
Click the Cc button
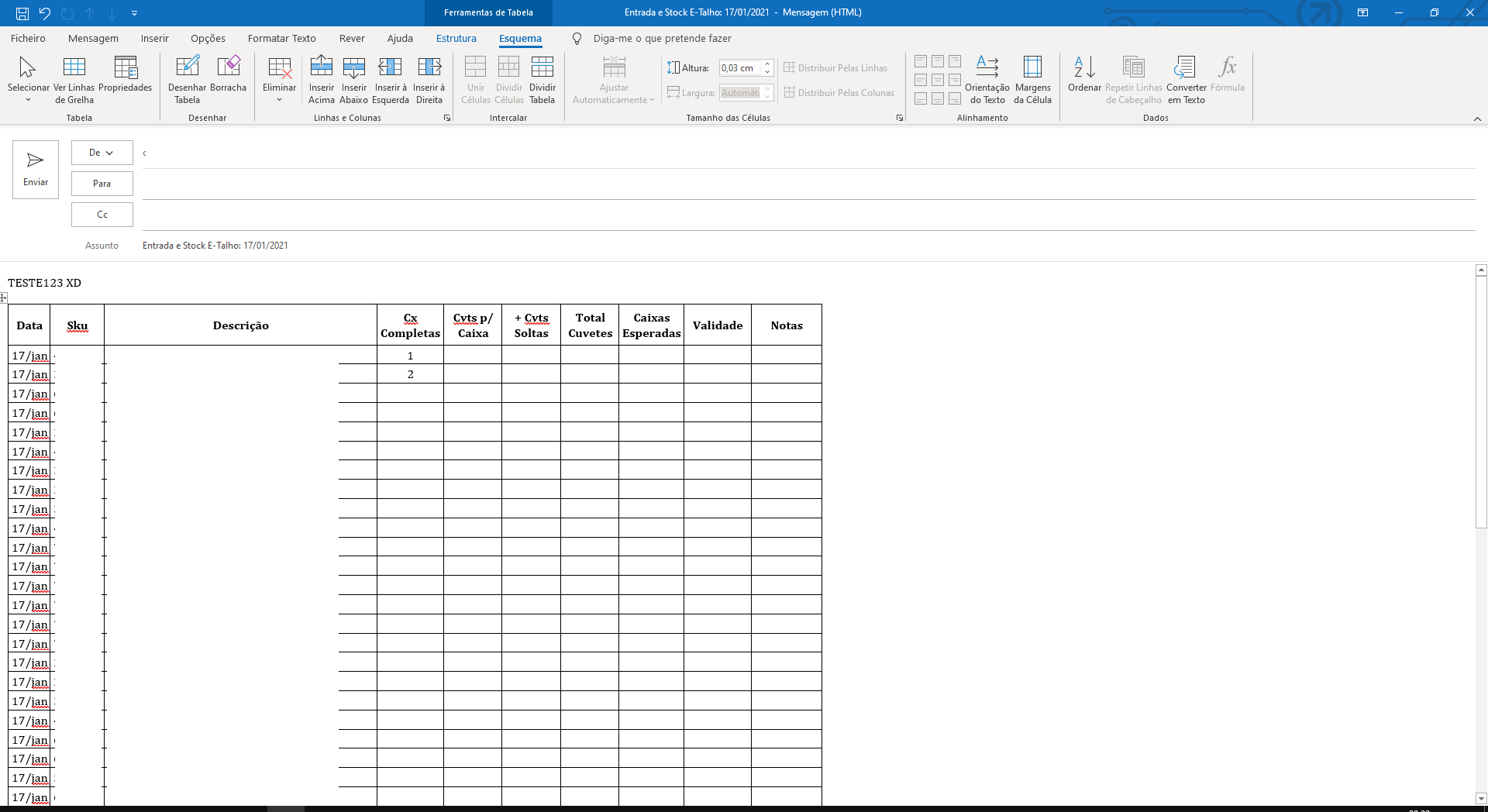click(x=102, y=215)
